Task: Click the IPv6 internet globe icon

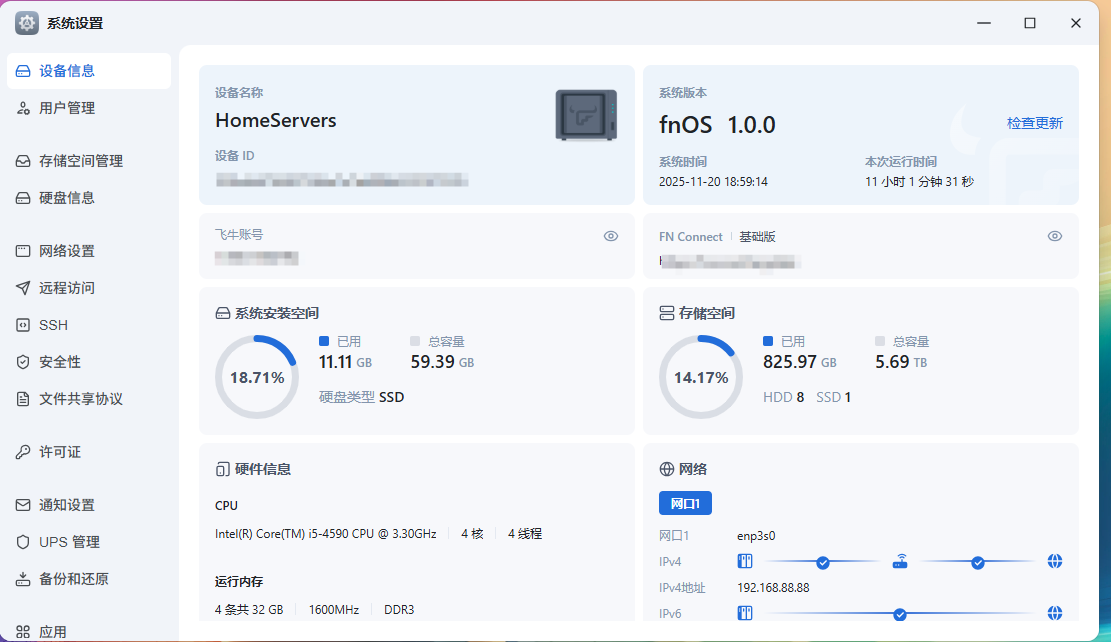Action: pos(1055,613)
